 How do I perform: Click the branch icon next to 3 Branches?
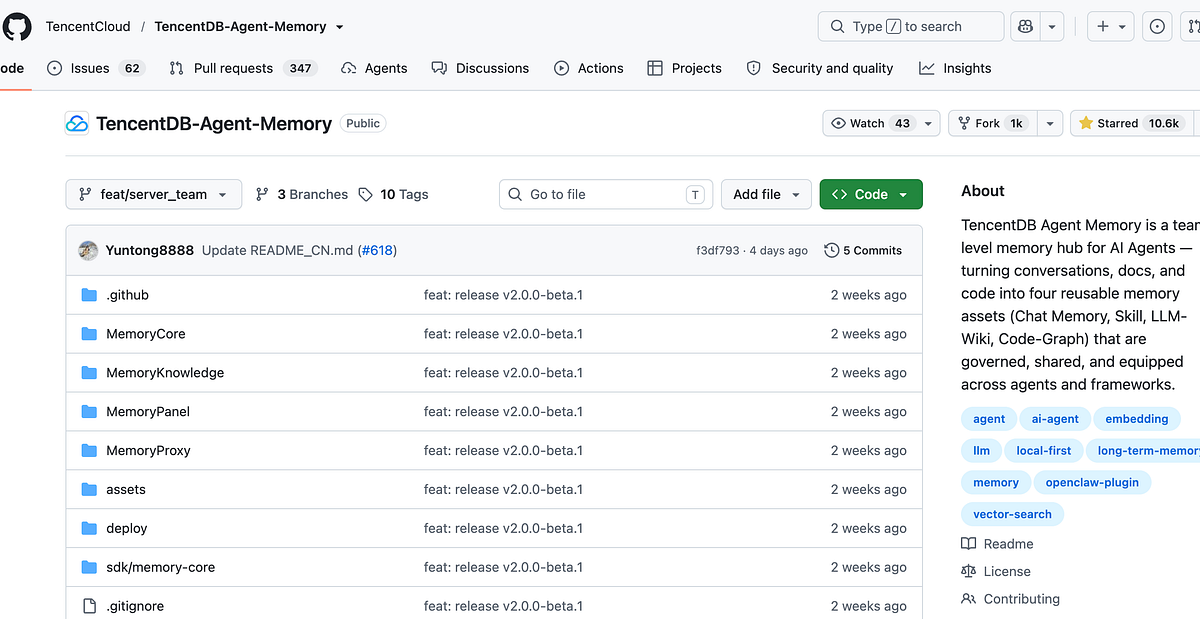click(x=262, y=195)
